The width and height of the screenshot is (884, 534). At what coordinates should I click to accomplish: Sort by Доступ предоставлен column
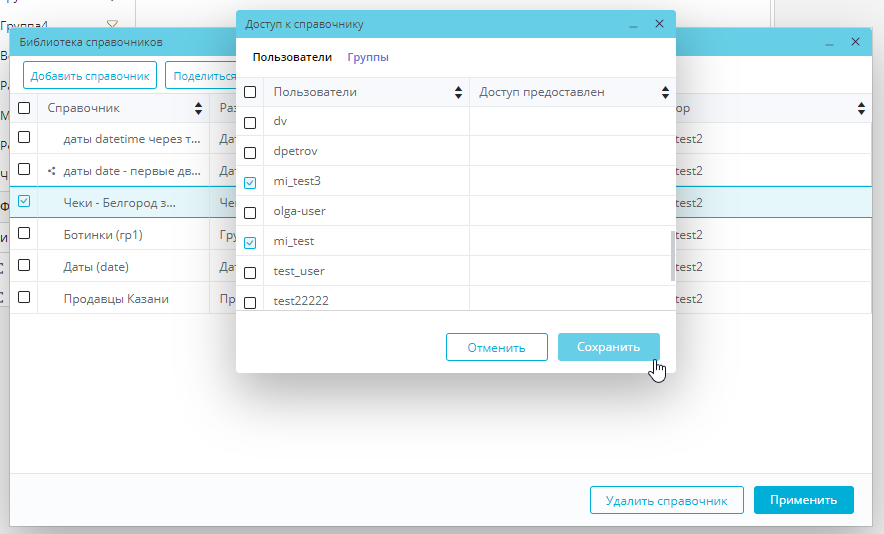tap(665, 93)
